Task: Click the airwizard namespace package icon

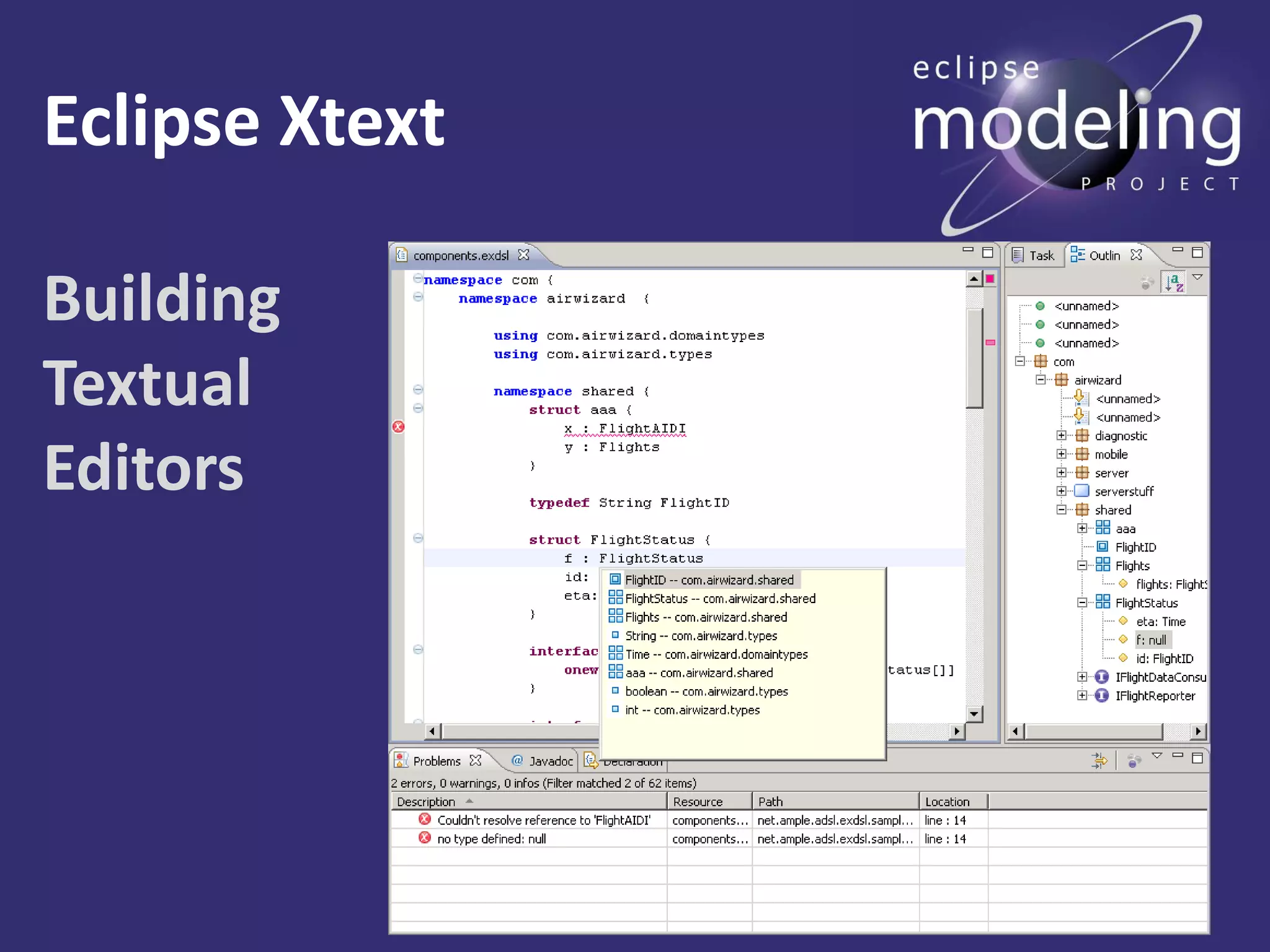Action: click(x=1062, y=380)
